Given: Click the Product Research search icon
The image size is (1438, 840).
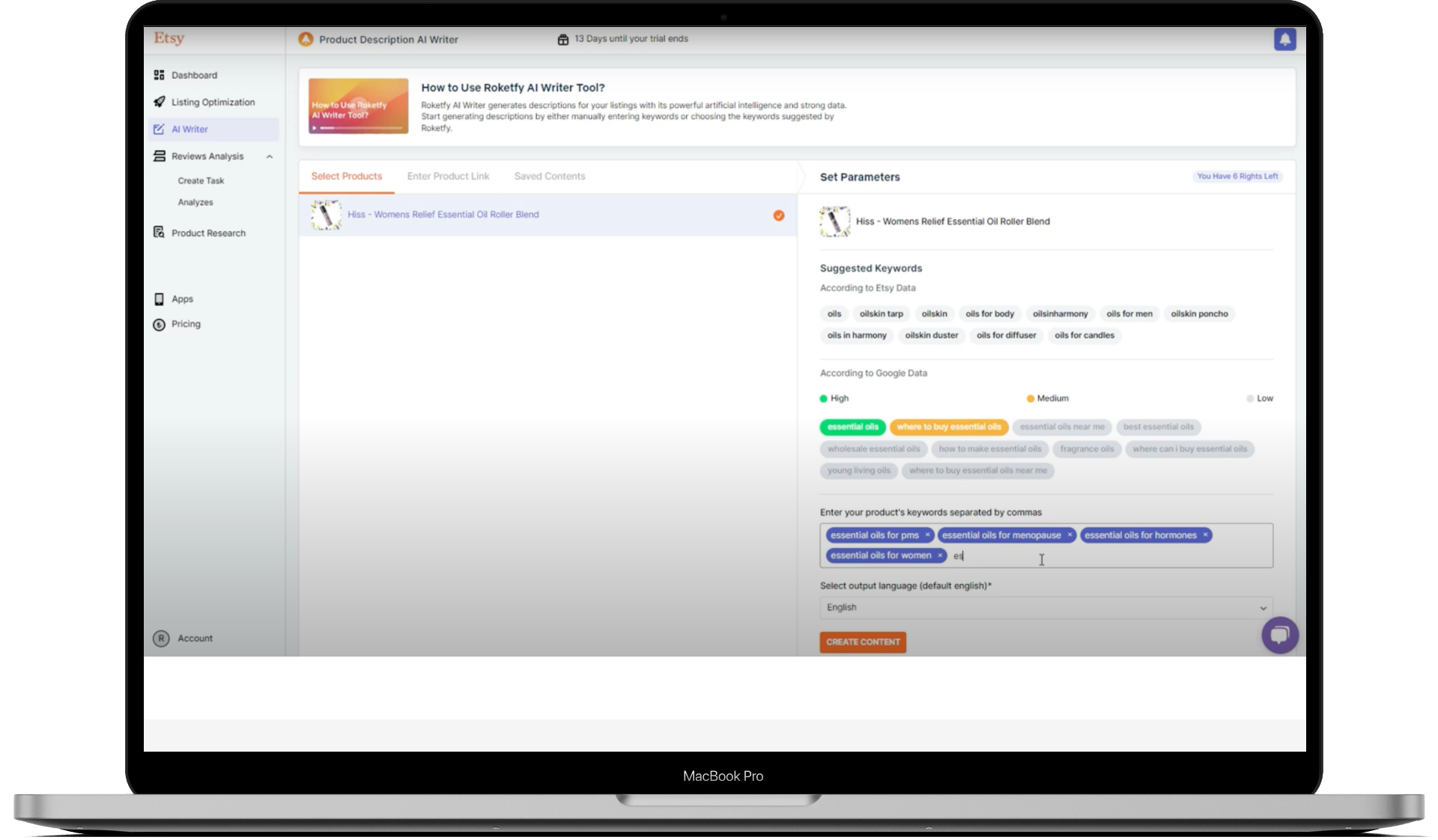Looking at the screenshot, I should click(x=159, y=233).
